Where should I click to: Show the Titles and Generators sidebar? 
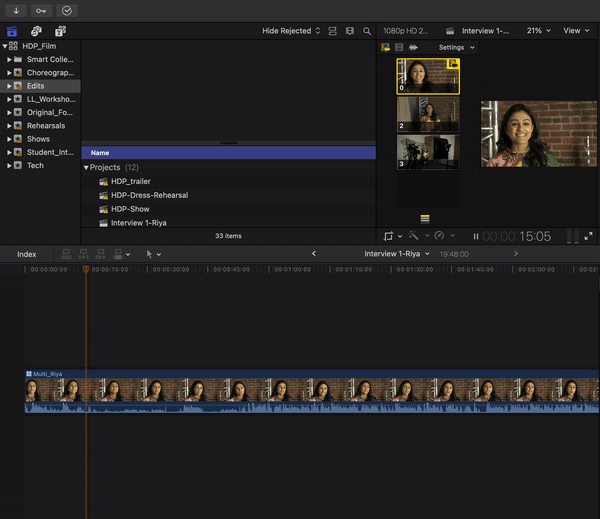click(59, 31)
